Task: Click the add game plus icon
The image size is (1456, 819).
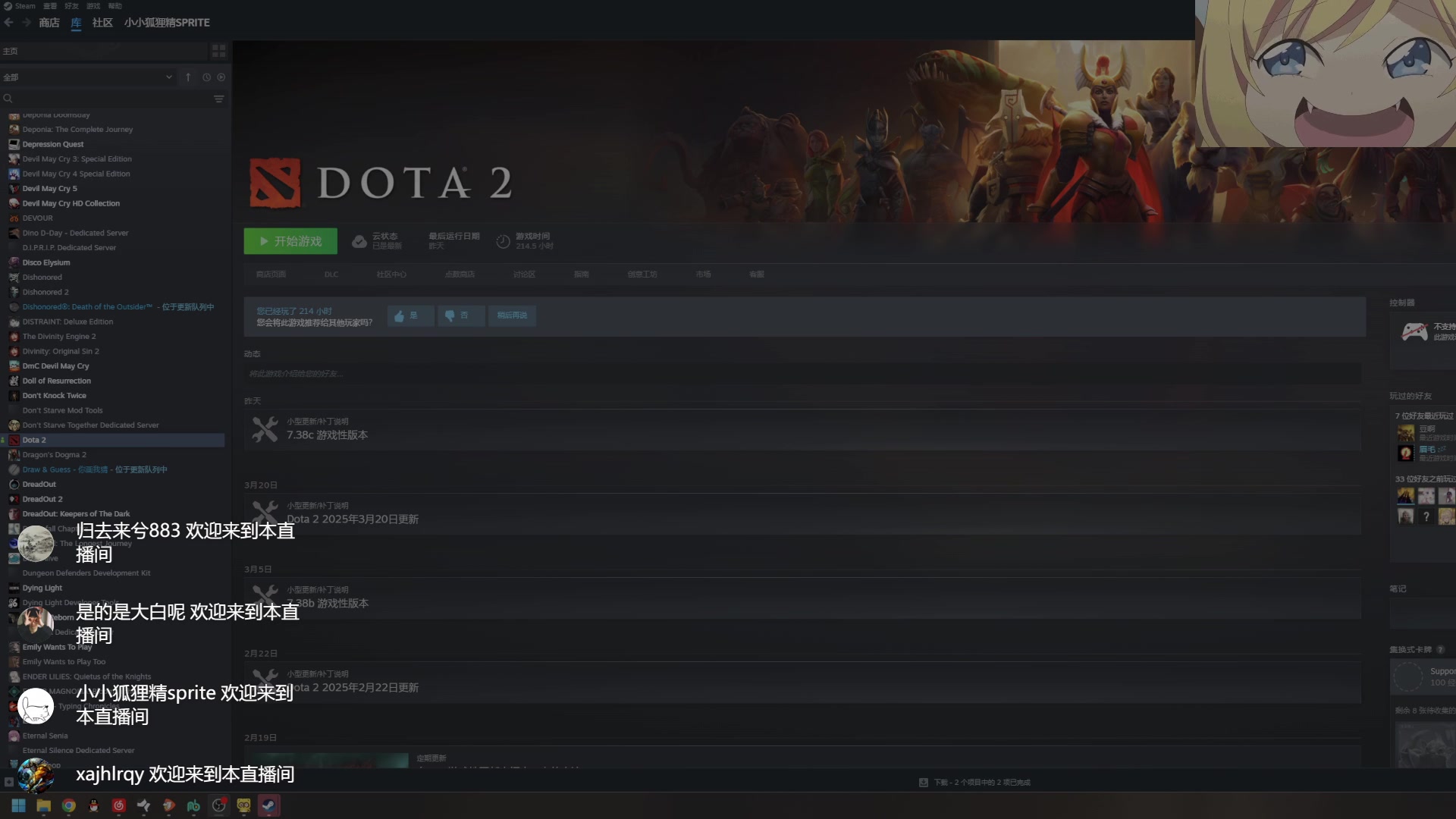Action: click(x=9, y=782)
